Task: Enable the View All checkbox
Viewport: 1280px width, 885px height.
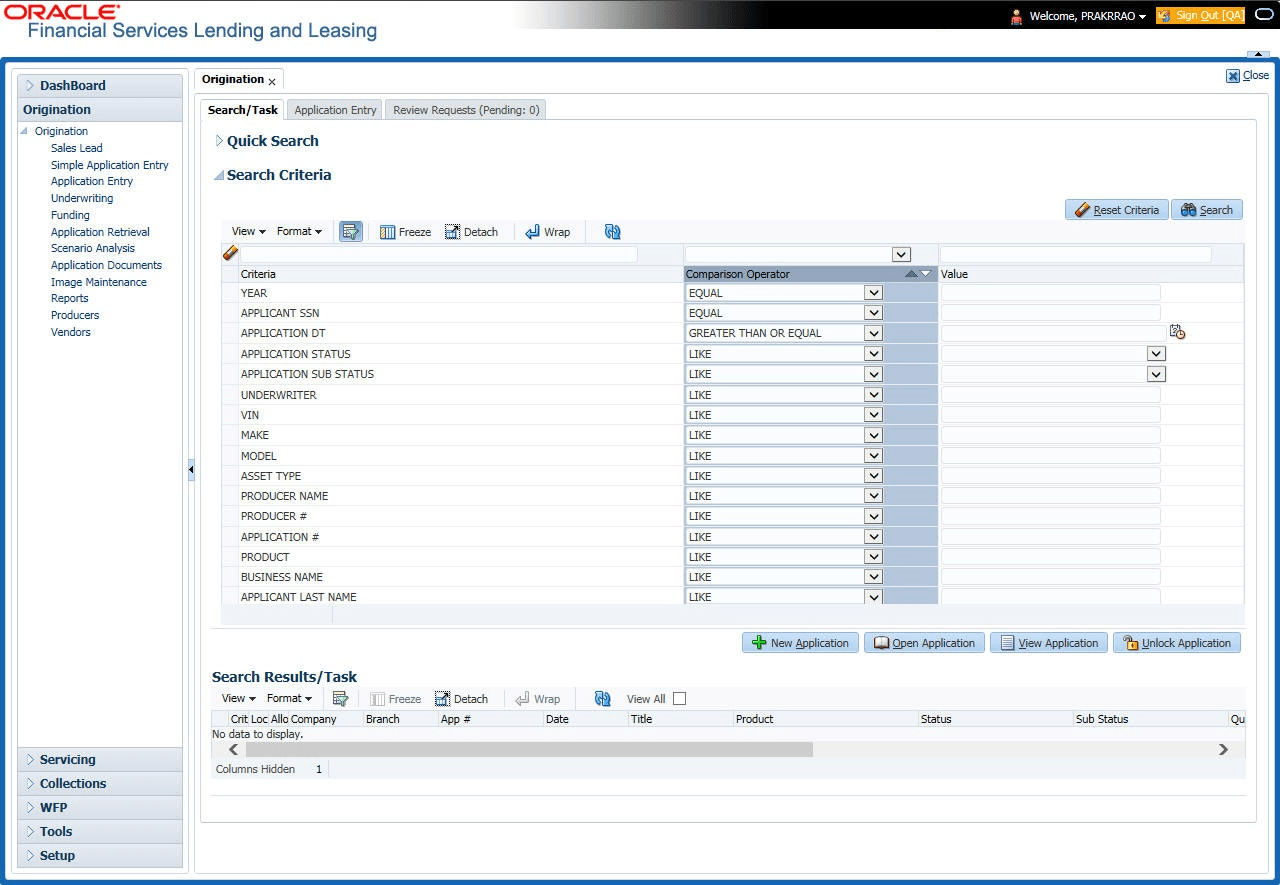Action: point(680,699)
